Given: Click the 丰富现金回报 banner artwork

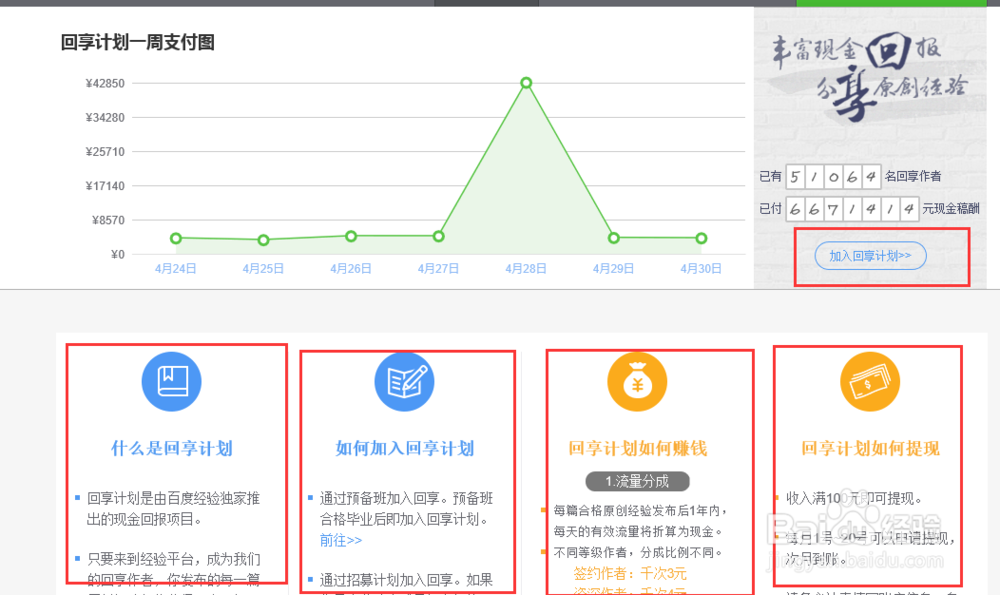Looking at the screenshot, I should pos(870,80).
